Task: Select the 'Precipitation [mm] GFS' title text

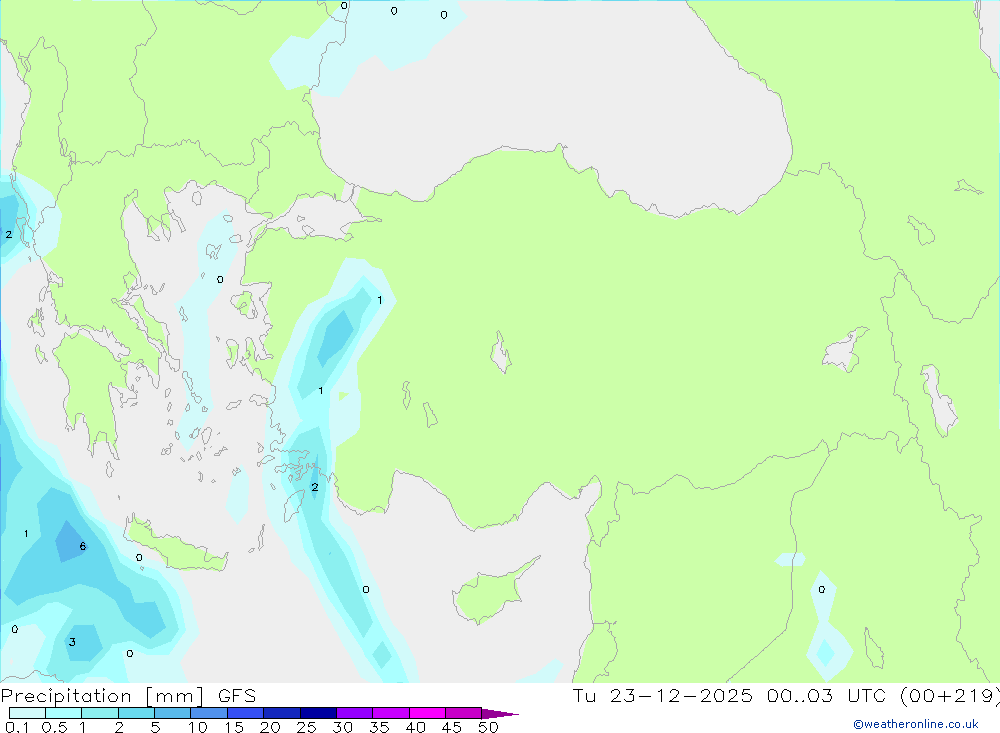Action: coord(128,695)
